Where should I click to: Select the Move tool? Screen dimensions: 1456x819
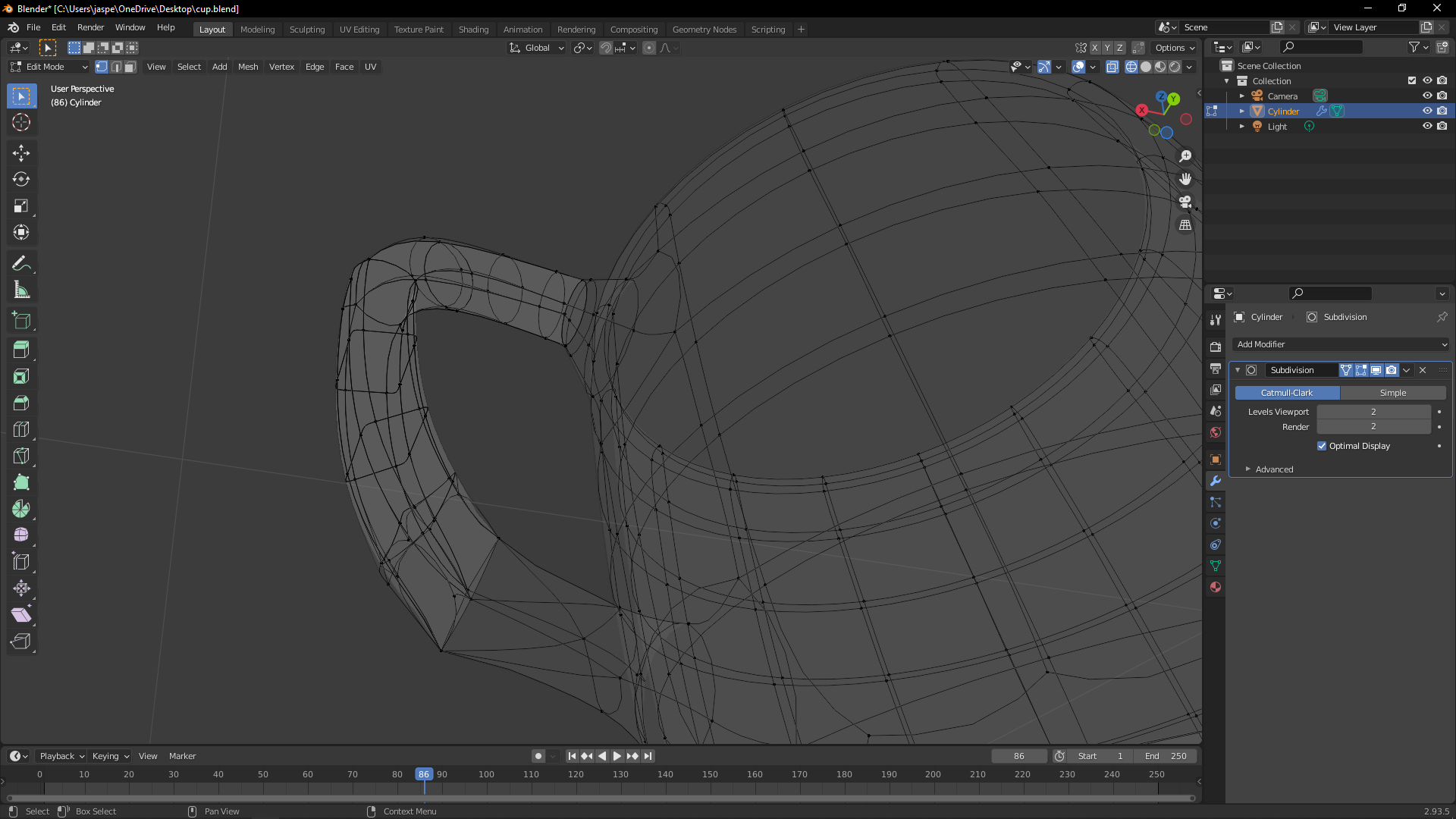pos(21,153)
